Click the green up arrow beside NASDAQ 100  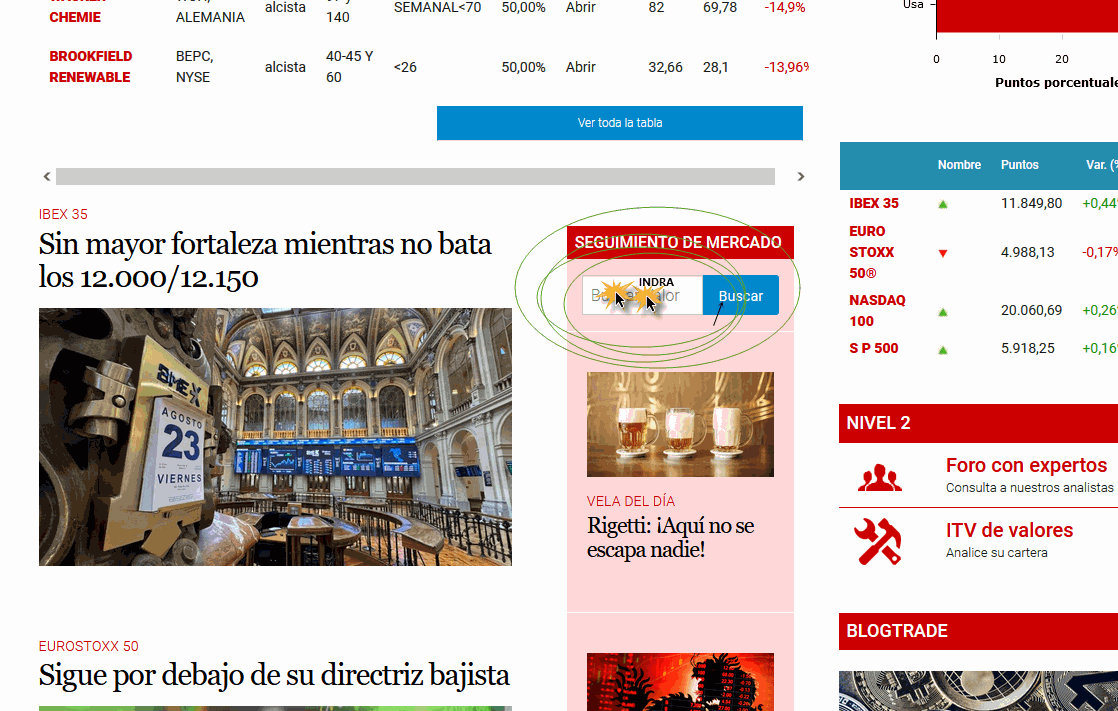click(943, 312)
